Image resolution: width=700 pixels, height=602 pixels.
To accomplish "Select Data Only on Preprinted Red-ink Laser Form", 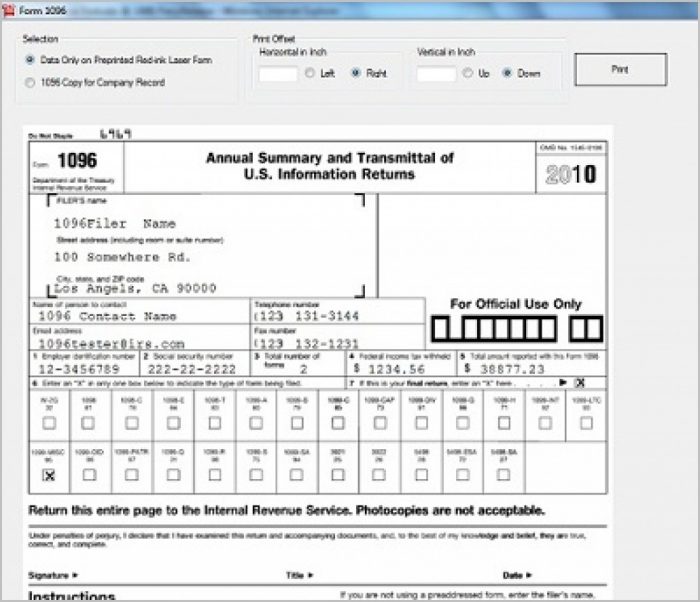I will point(30,60).
